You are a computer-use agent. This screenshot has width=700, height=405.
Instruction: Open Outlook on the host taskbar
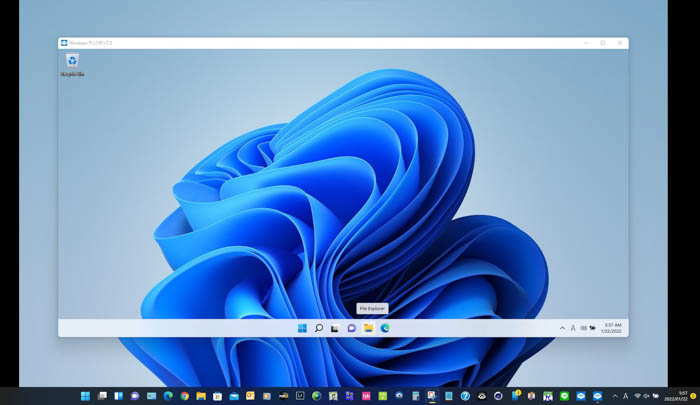pyautogui.click(x=250, y=396)
